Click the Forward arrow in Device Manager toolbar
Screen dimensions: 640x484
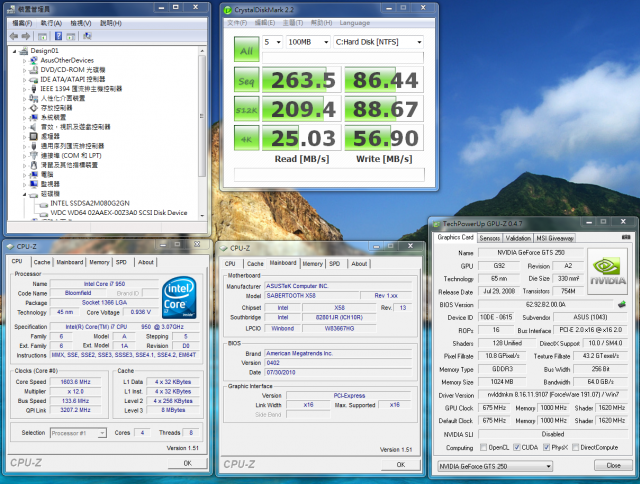[x=26, y=36]
